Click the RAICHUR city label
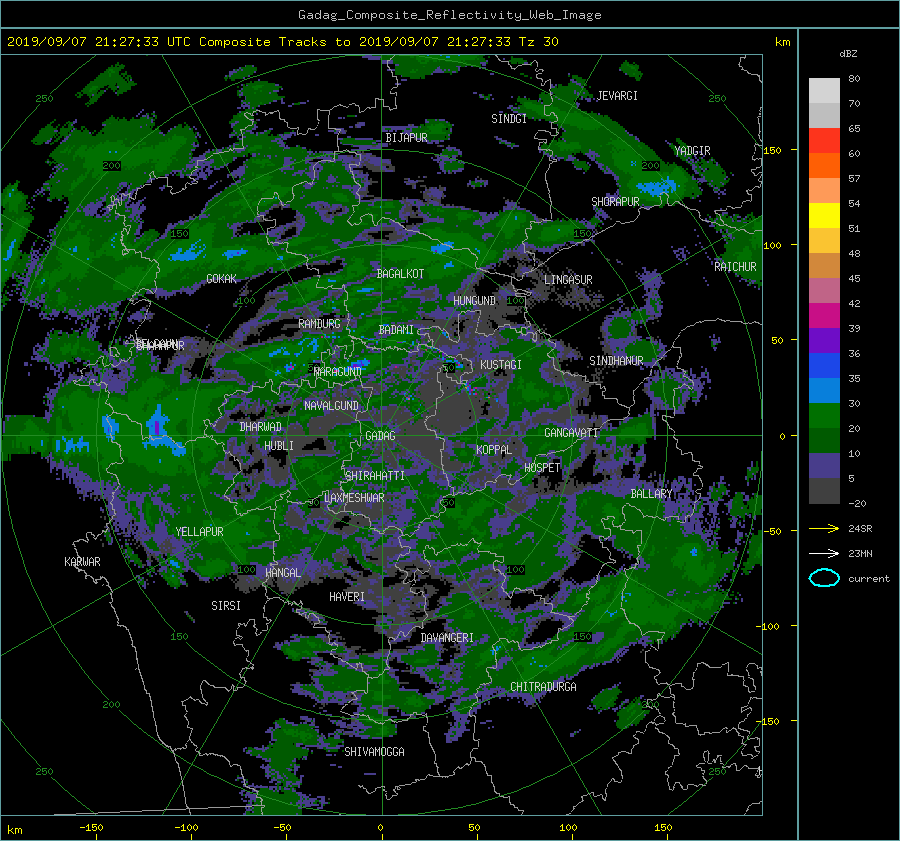 click(735, 267)
